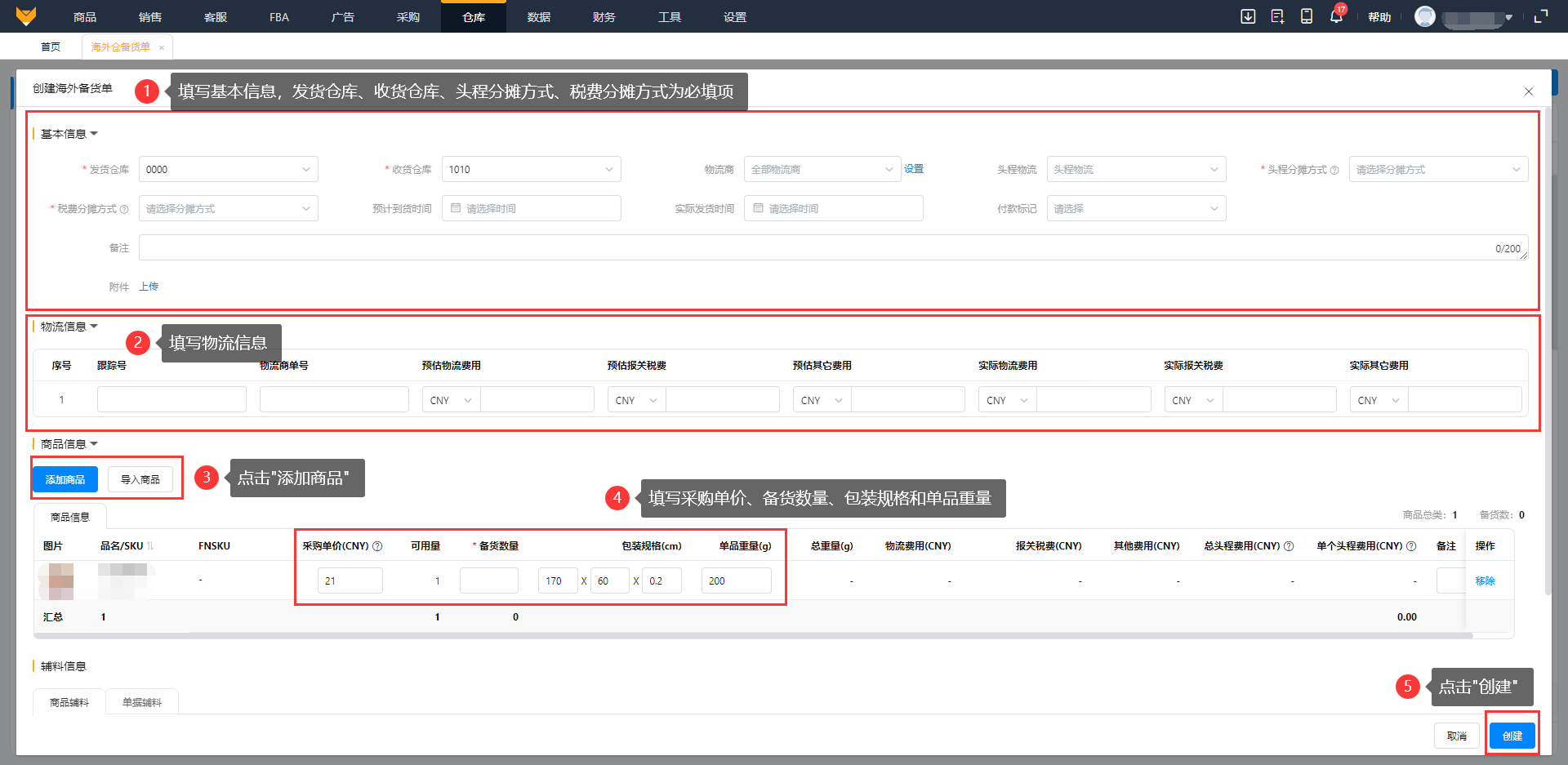1568x765 pixels.
Task: Click the add-note list icon in header
Action: click(x=1277, y=16)
